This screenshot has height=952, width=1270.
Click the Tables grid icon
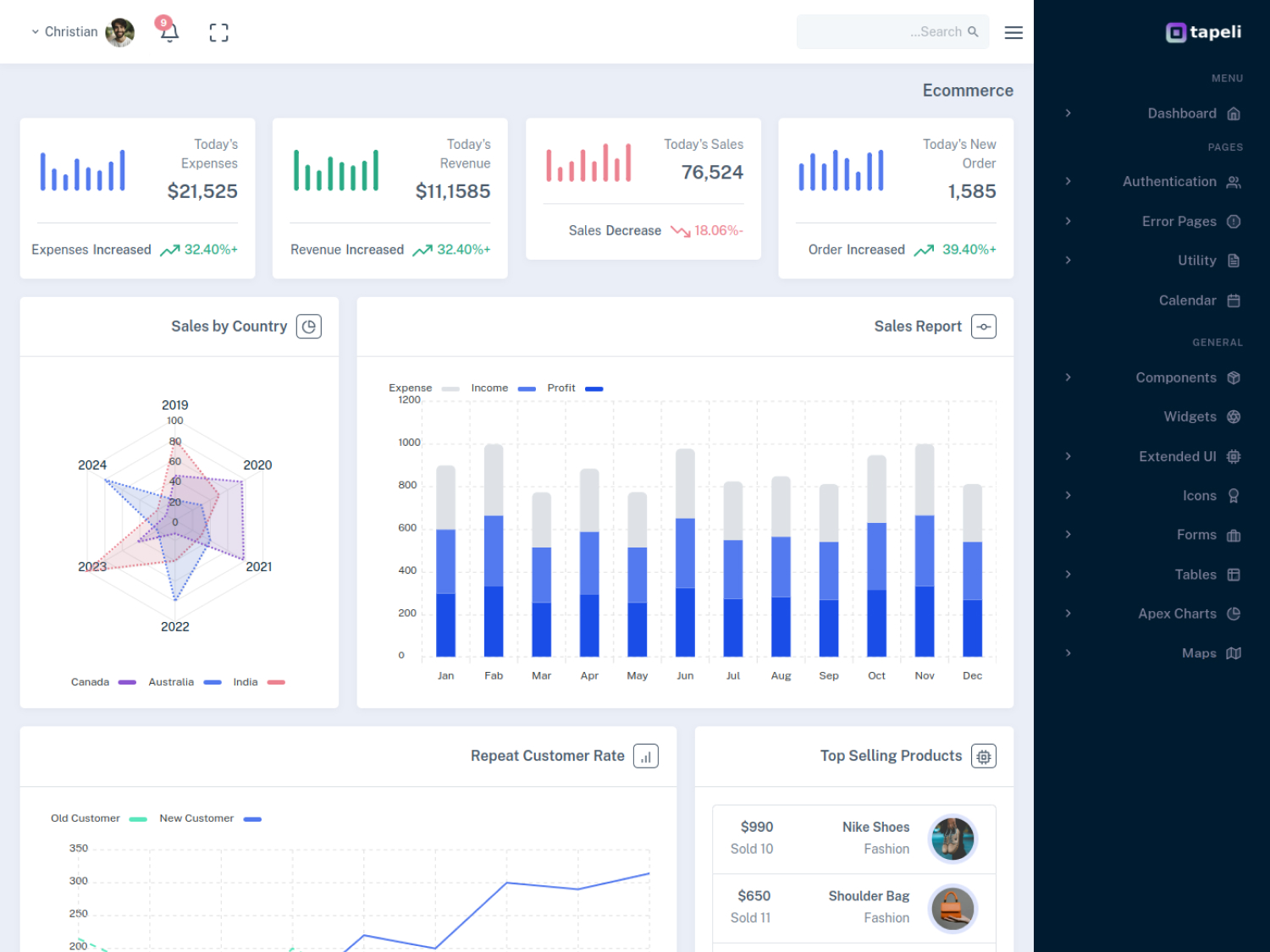[1234, 575]
